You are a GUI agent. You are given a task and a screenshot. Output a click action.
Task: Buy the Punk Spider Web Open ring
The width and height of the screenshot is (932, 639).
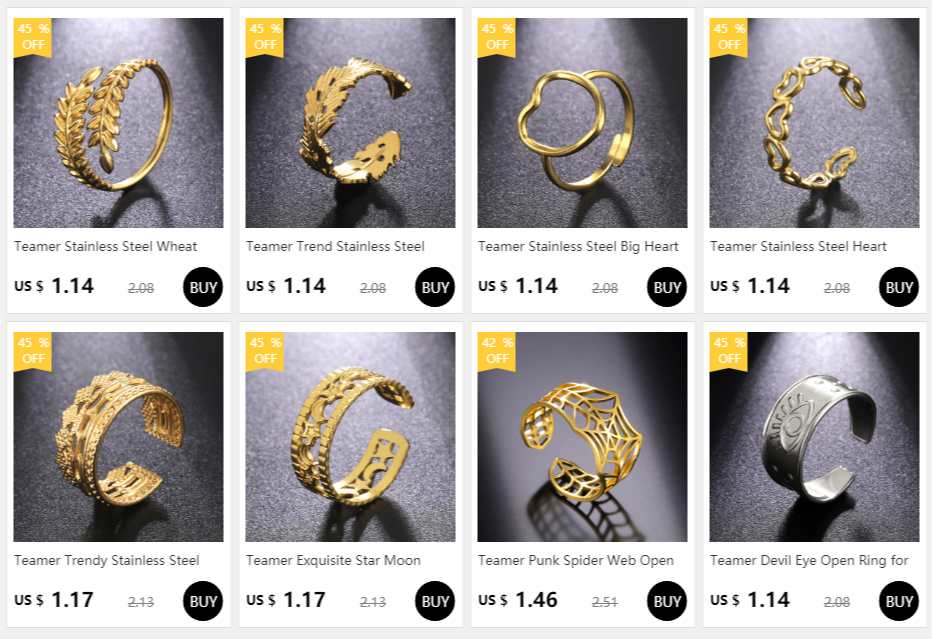pyautogui.click(x=666, y=601)
